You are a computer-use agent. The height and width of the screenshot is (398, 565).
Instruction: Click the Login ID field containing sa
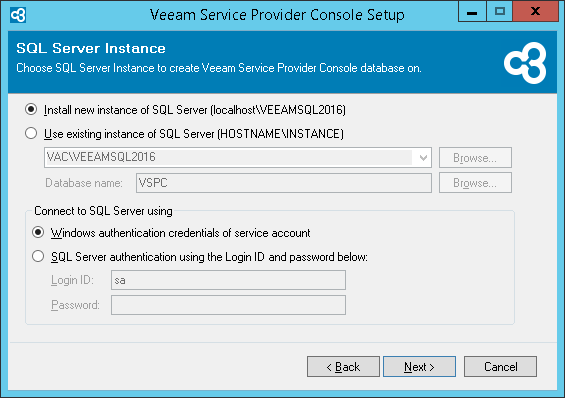point(228,280)
